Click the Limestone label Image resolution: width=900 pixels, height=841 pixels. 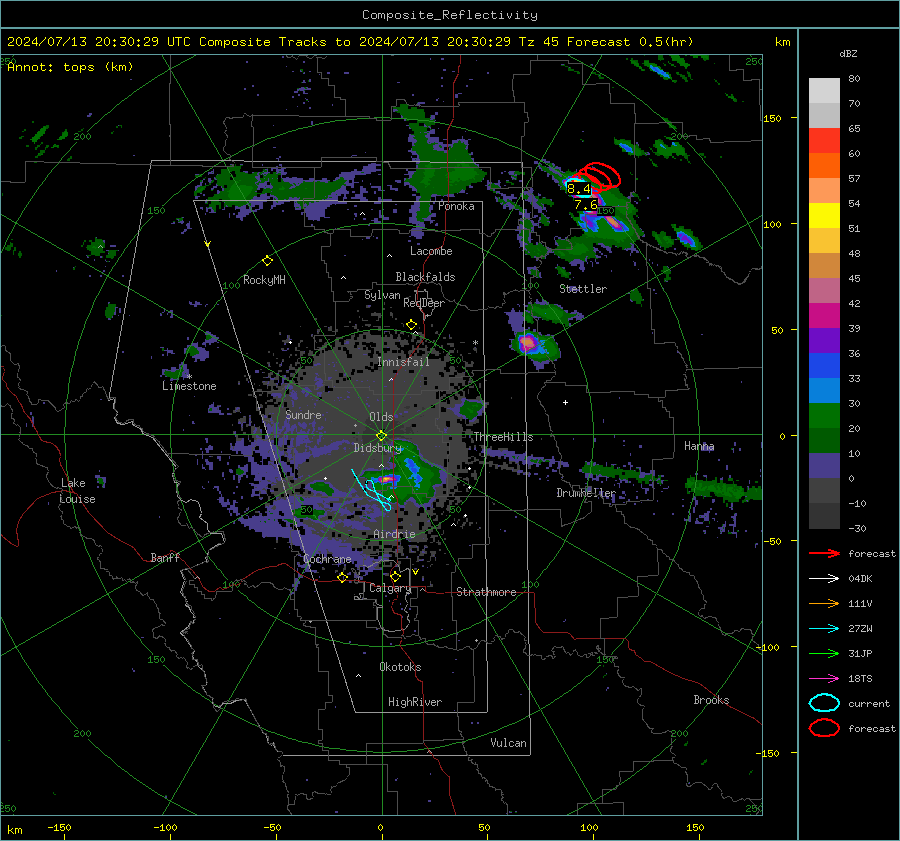189,386
